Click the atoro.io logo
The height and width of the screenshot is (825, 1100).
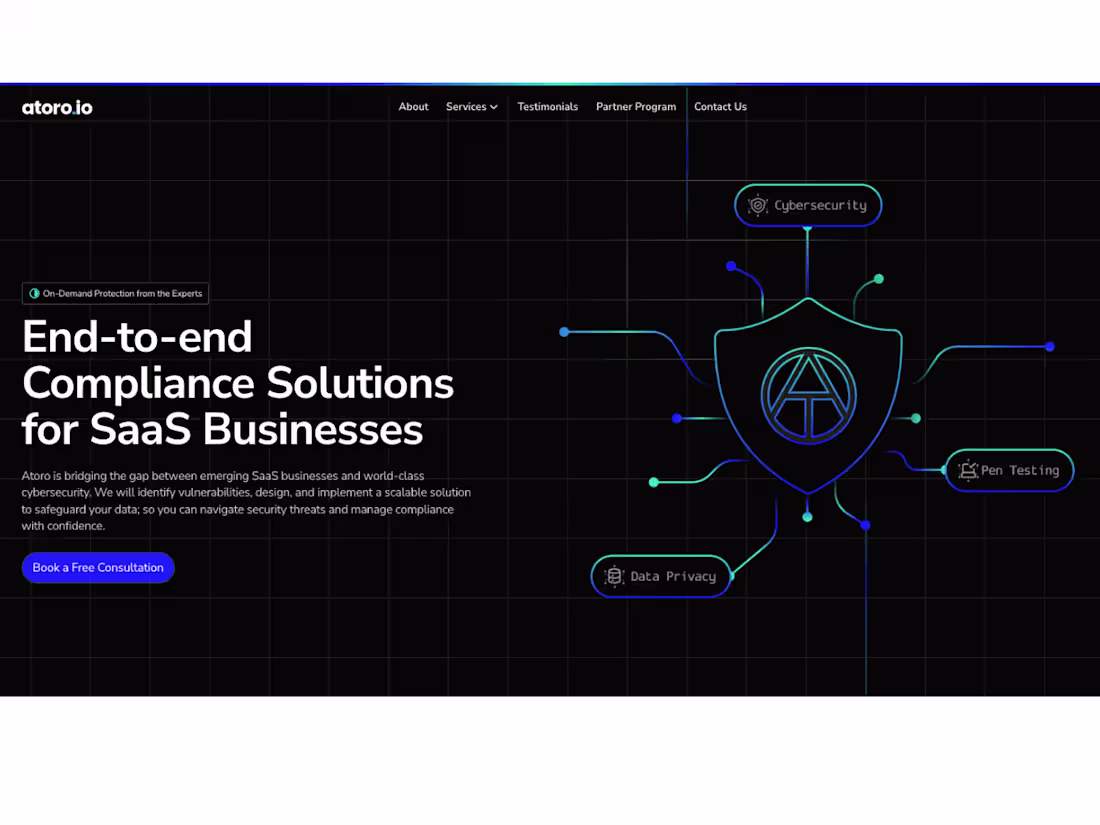click(x=56, y=107)
